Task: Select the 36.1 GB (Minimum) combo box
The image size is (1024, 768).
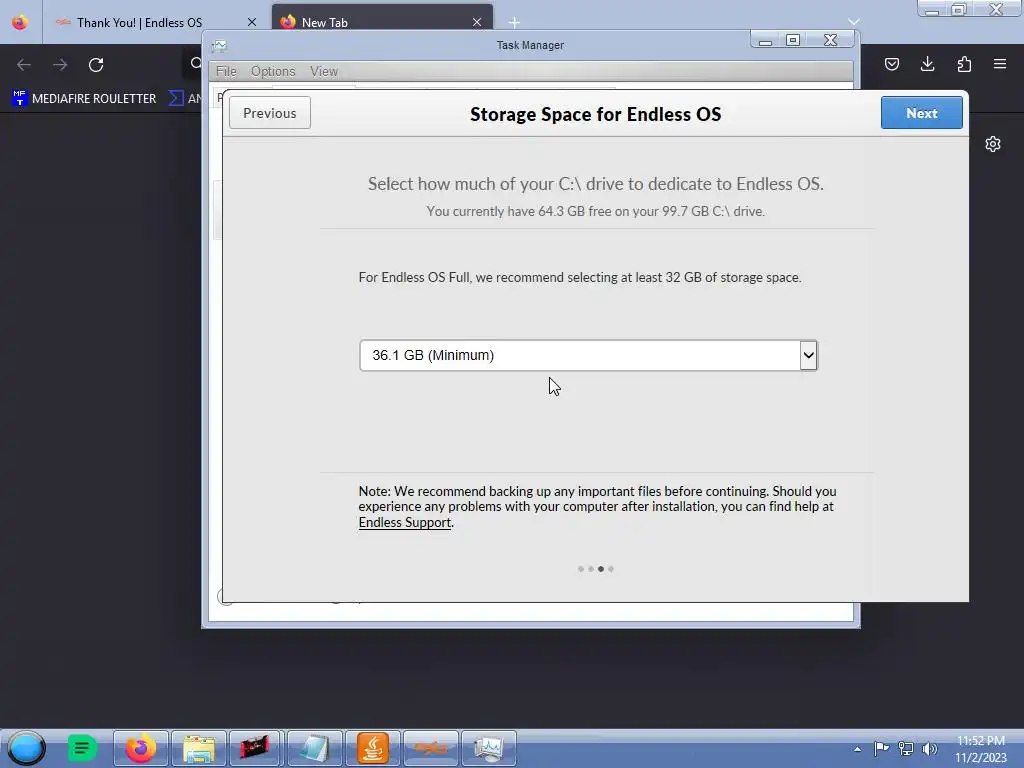Action: [x=588, y=355]
